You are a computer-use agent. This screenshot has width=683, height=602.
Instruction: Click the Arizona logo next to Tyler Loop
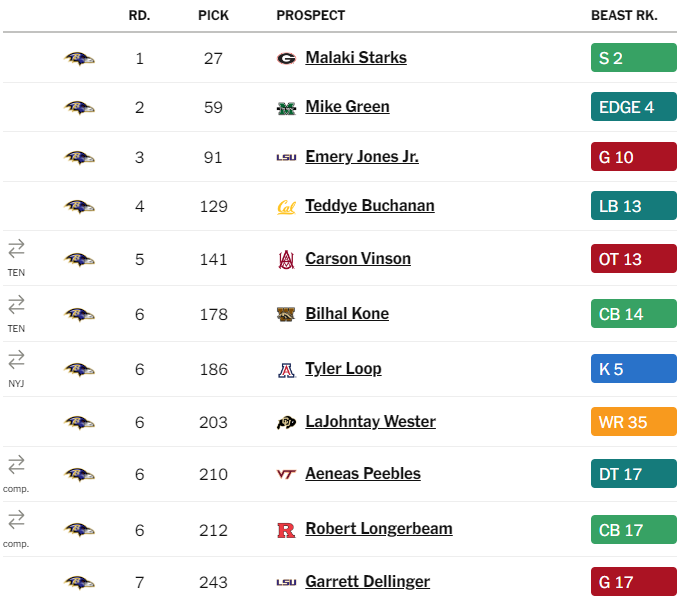(x=286, y=370)
